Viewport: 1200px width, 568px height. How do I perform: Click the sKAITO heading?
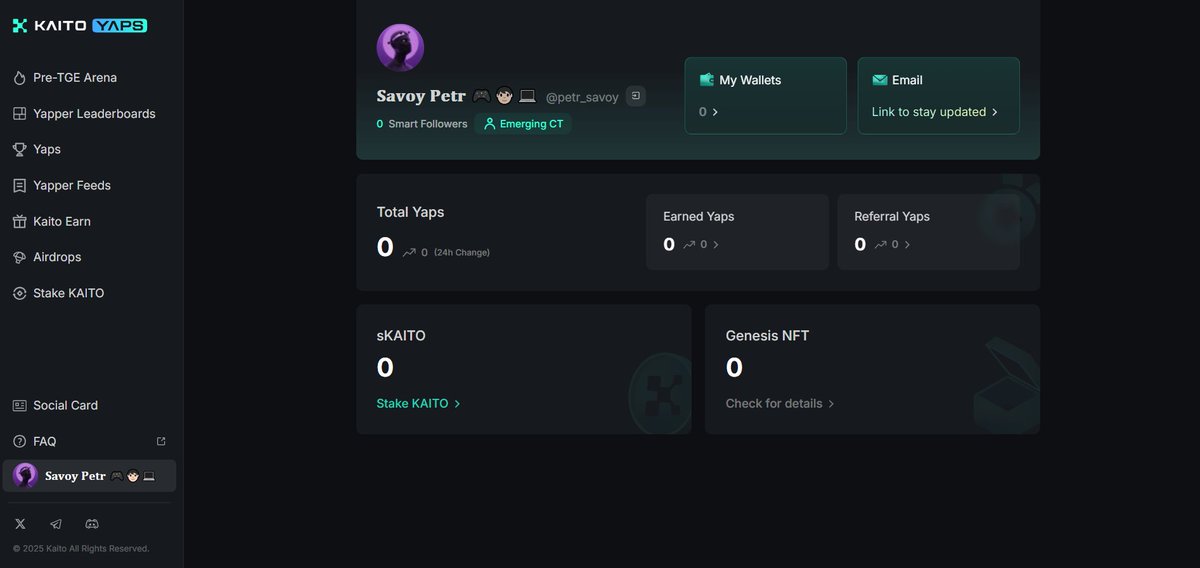[401, 336]
